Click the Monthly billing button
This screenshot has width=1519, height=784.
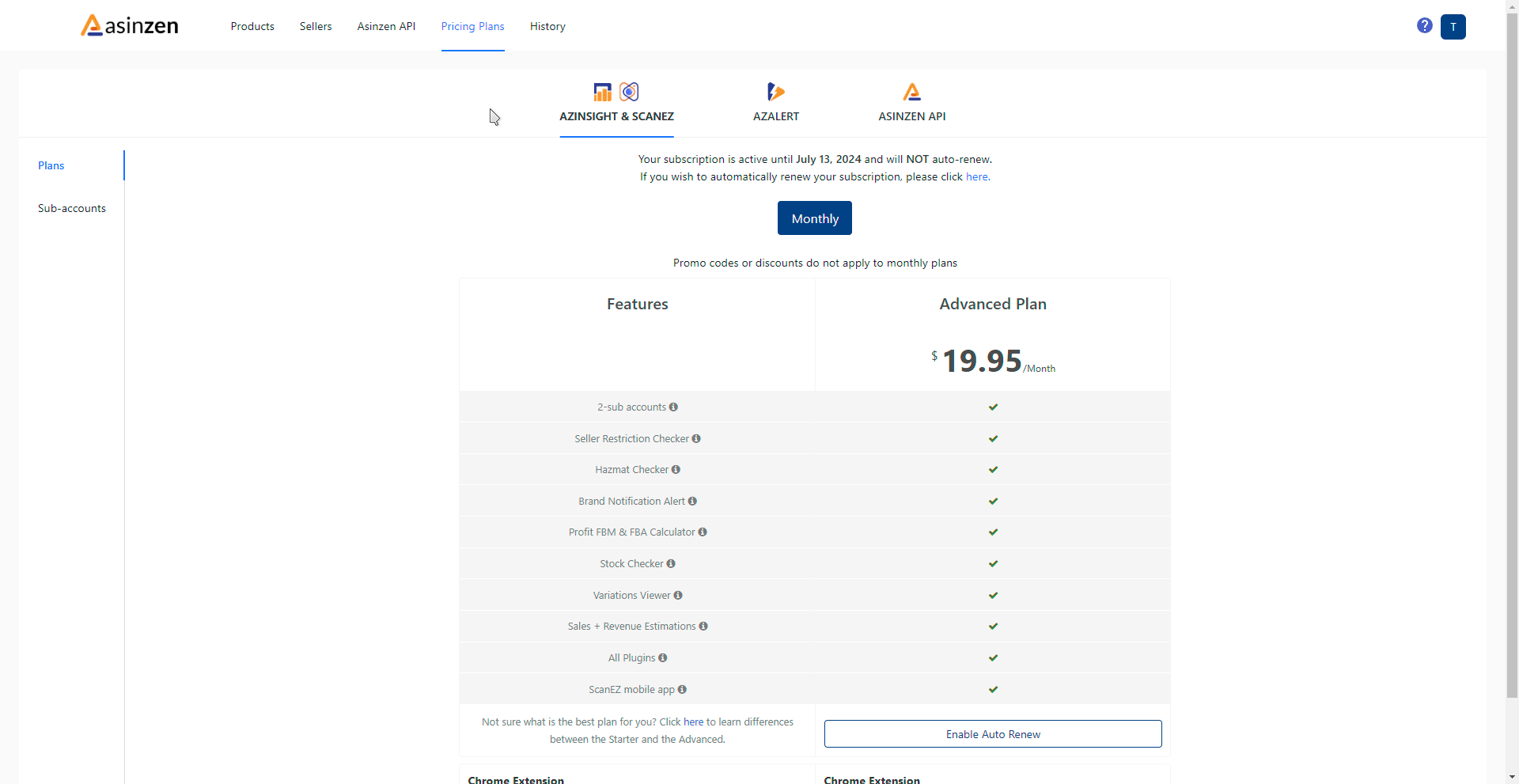[815, 218]
